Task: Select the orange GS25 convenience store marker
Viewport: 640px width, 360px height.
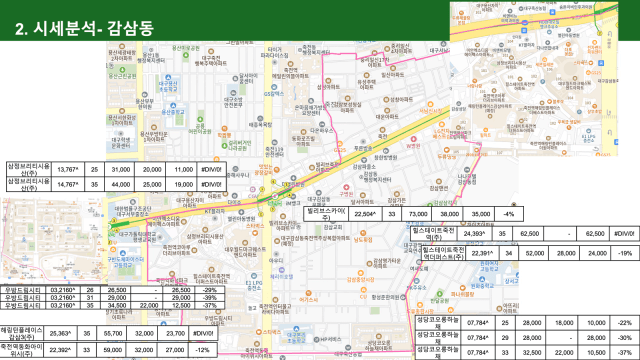Action: point(340,144)
